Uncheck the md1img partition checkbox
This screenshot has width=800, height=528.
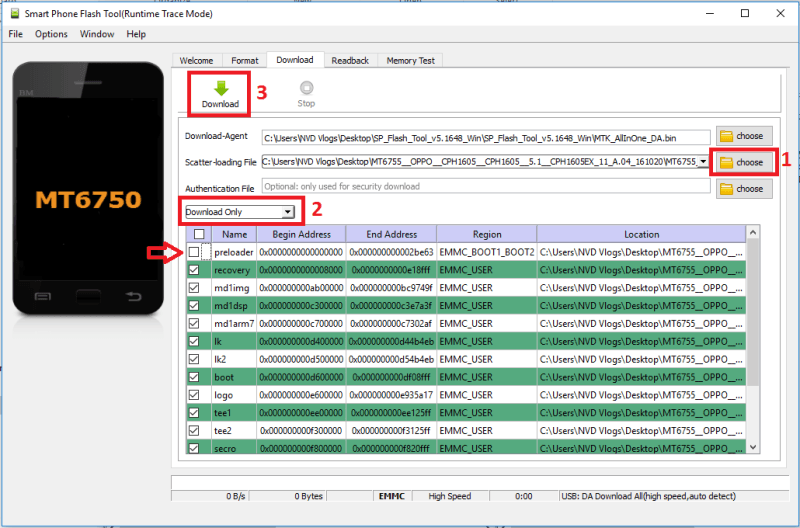point(194,288)
